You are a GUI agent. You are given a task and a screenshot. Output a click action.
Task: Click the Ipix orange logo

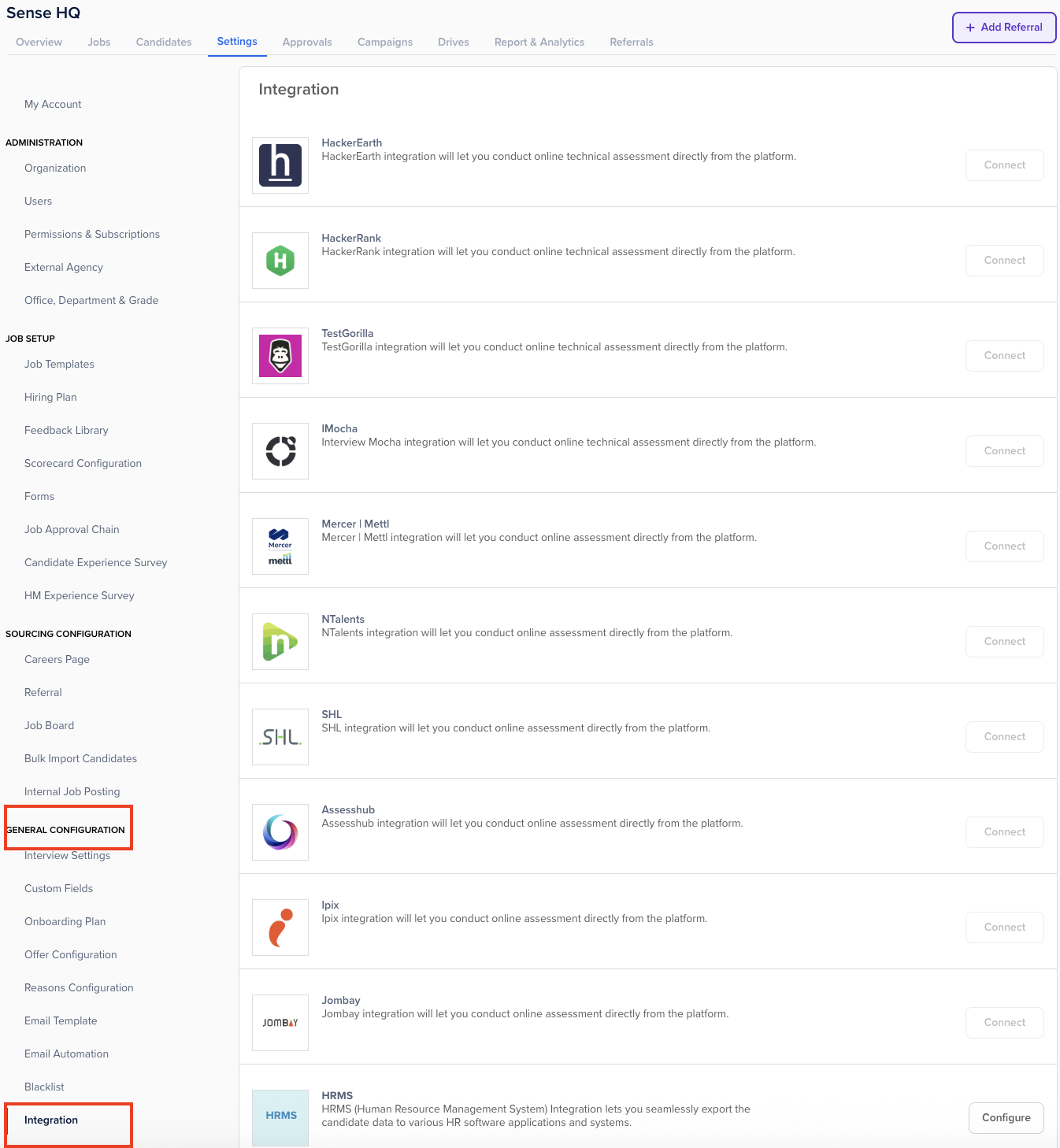[x=280, y=928]
